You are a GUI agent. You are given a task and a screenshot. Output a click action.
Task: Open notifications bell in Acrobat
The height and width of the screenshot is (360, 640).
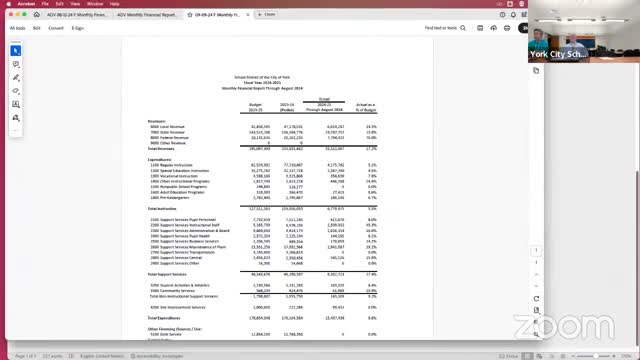point(513,14)
